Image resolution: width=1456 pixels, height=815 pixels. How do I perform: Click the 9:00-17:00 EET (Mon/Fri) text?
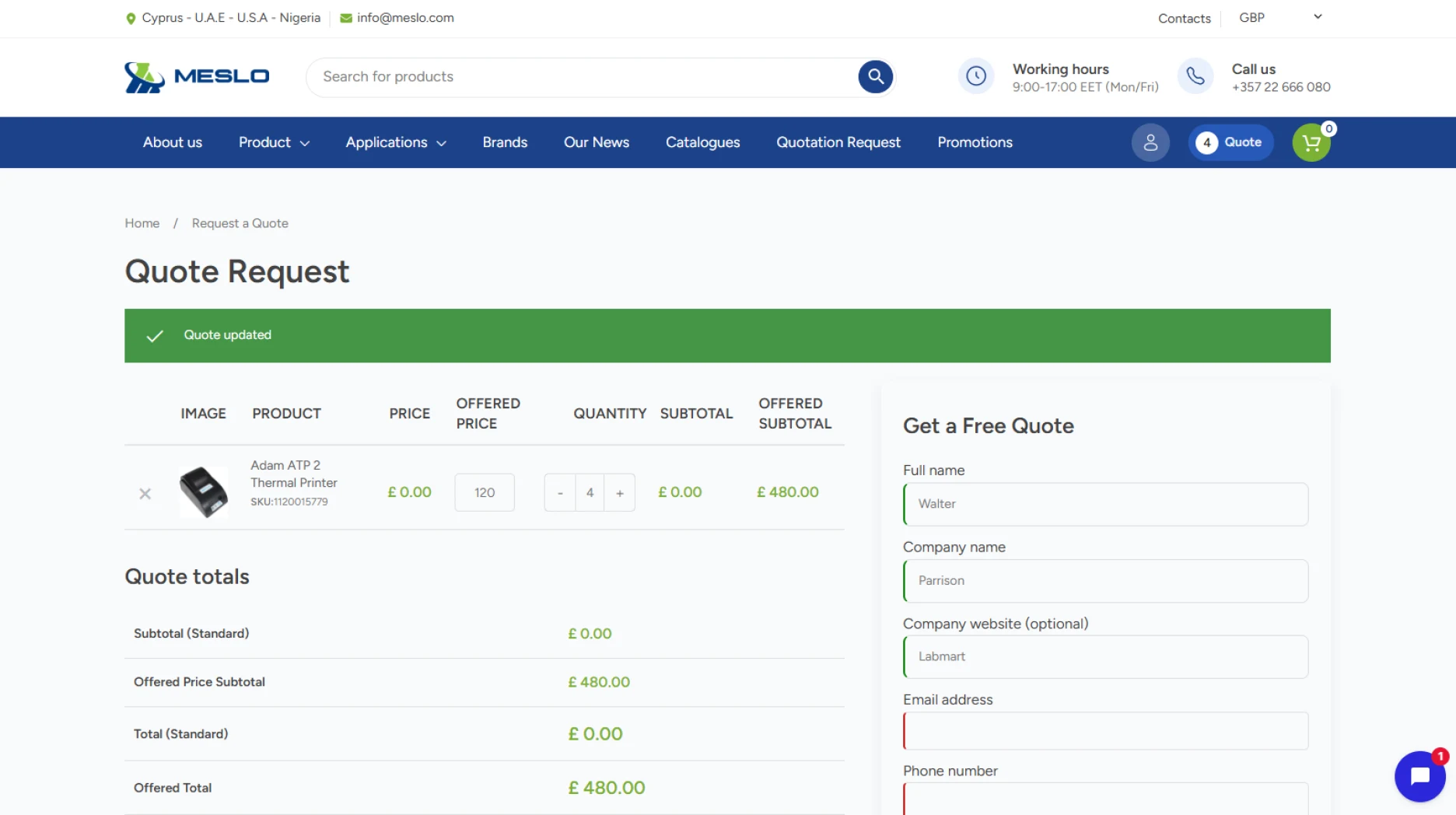1086,87
